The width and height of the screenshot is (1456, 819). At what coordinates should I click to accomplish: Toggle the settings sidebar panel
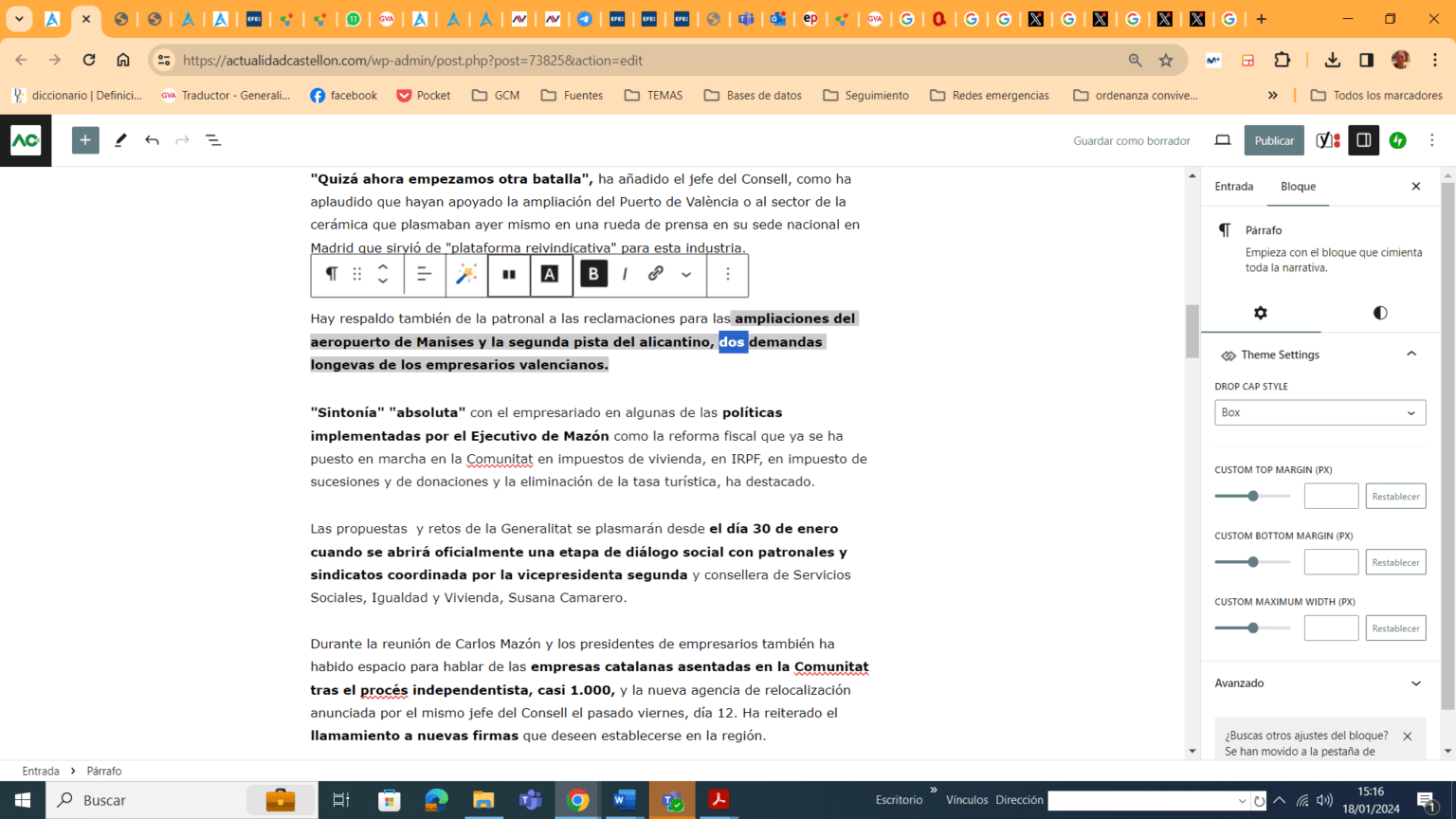1363,140
